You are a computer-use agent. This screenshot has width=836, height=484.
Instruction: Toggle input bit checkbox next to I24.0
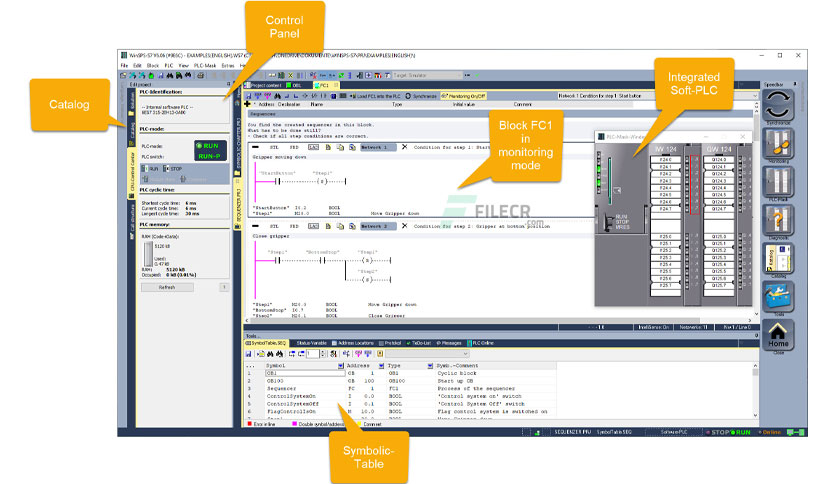click(687, 159)
